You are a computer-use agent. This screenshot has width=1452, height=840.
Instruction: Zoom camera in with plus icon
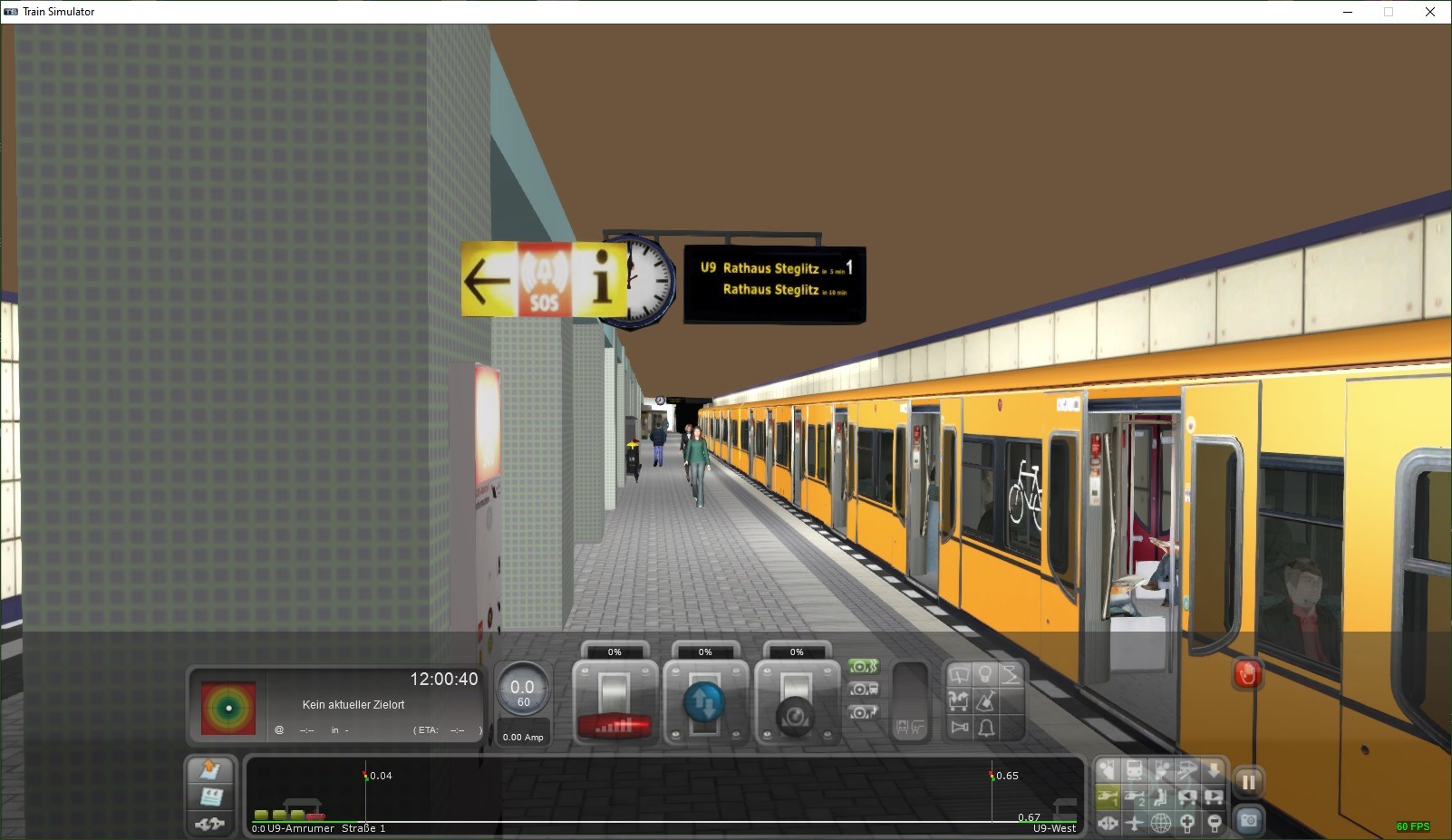point(1186,823)
